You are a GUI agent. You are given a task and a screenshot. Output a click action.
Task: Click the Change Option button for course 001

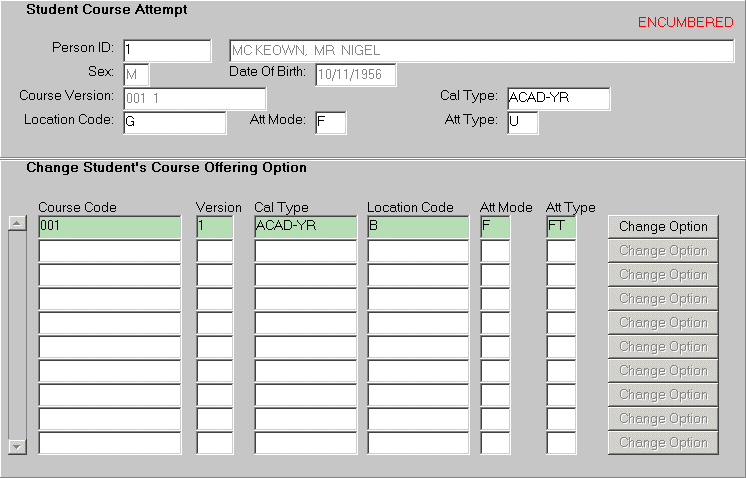[x=663, y=227]
